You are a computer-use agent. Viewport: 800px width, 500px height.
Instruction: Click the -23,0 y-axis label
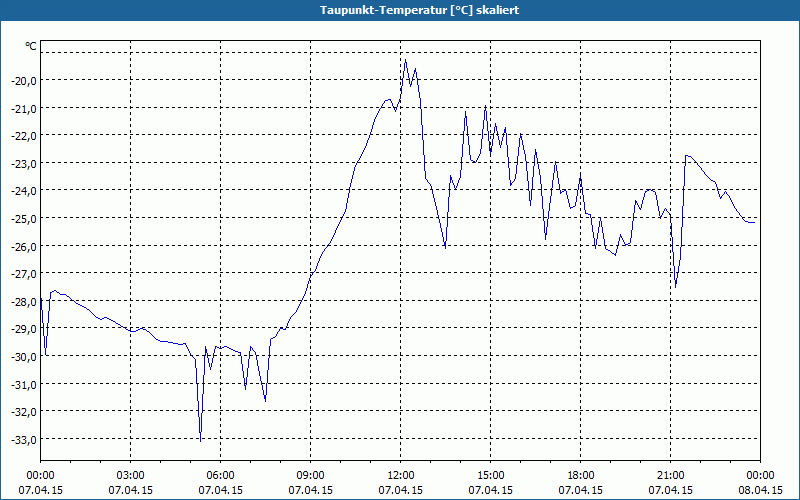point(26,163)
